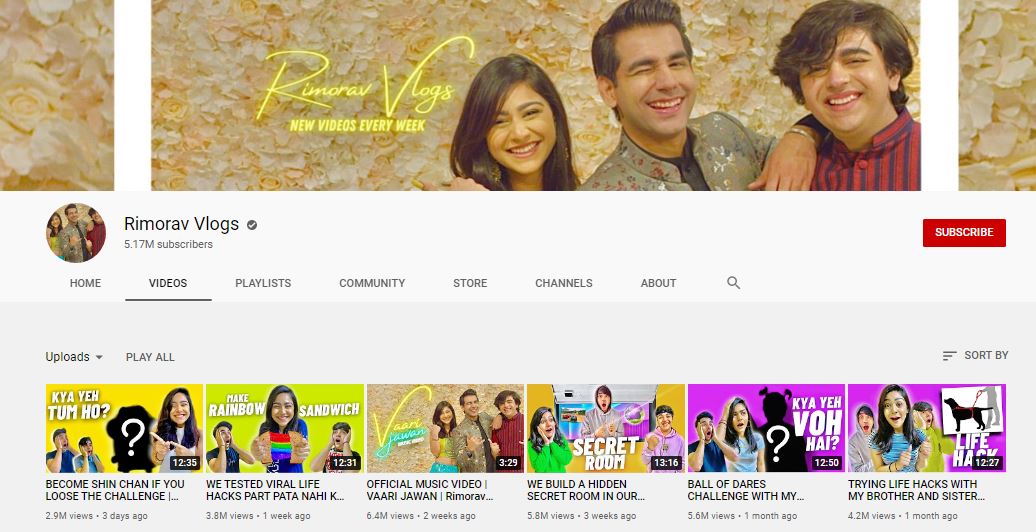
Task: Open the Store tab
Action: (x=470, y=283)
